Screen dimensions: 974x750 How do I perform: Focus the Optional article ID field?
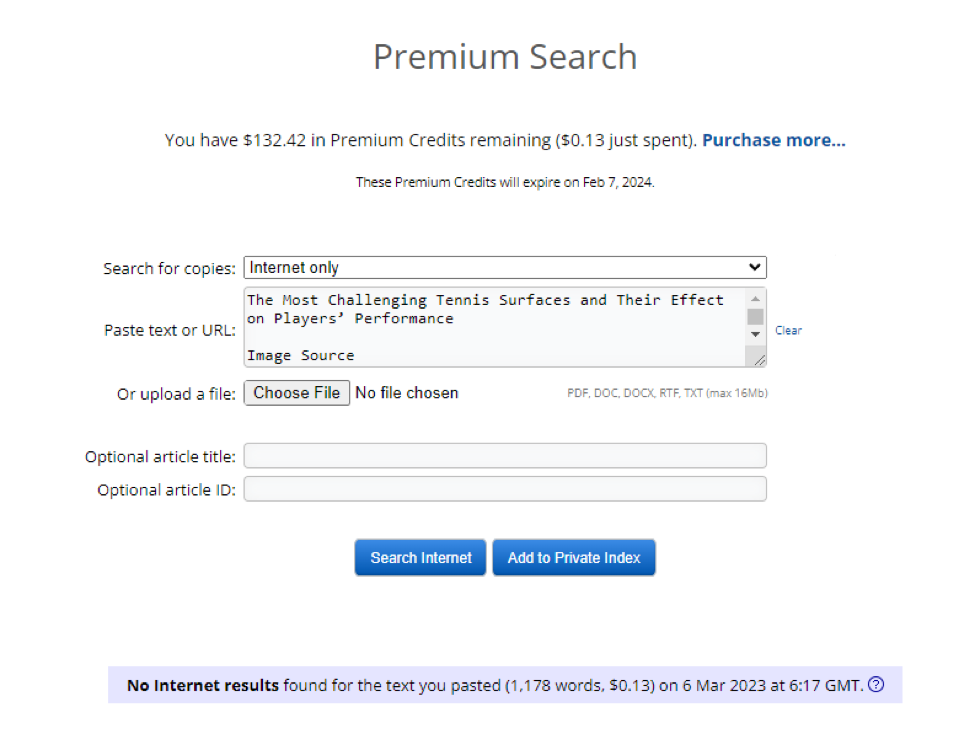tap(504, 489)
